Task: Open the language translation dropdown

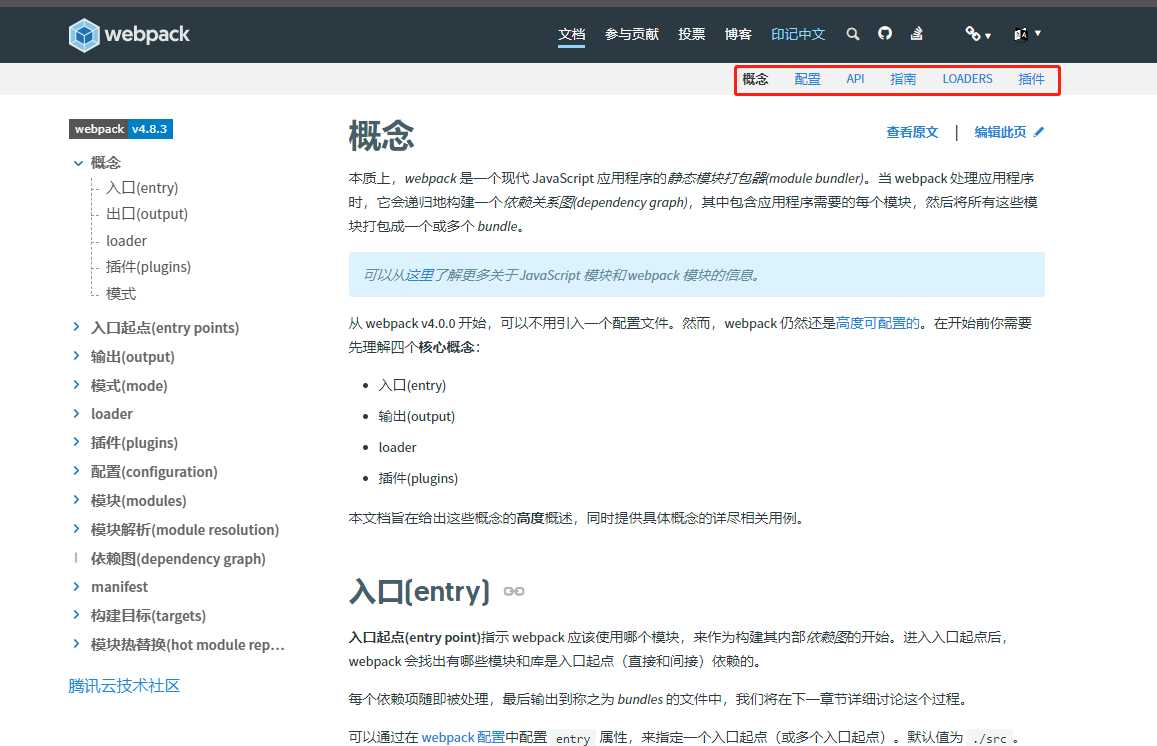Action: [1026, 34]
